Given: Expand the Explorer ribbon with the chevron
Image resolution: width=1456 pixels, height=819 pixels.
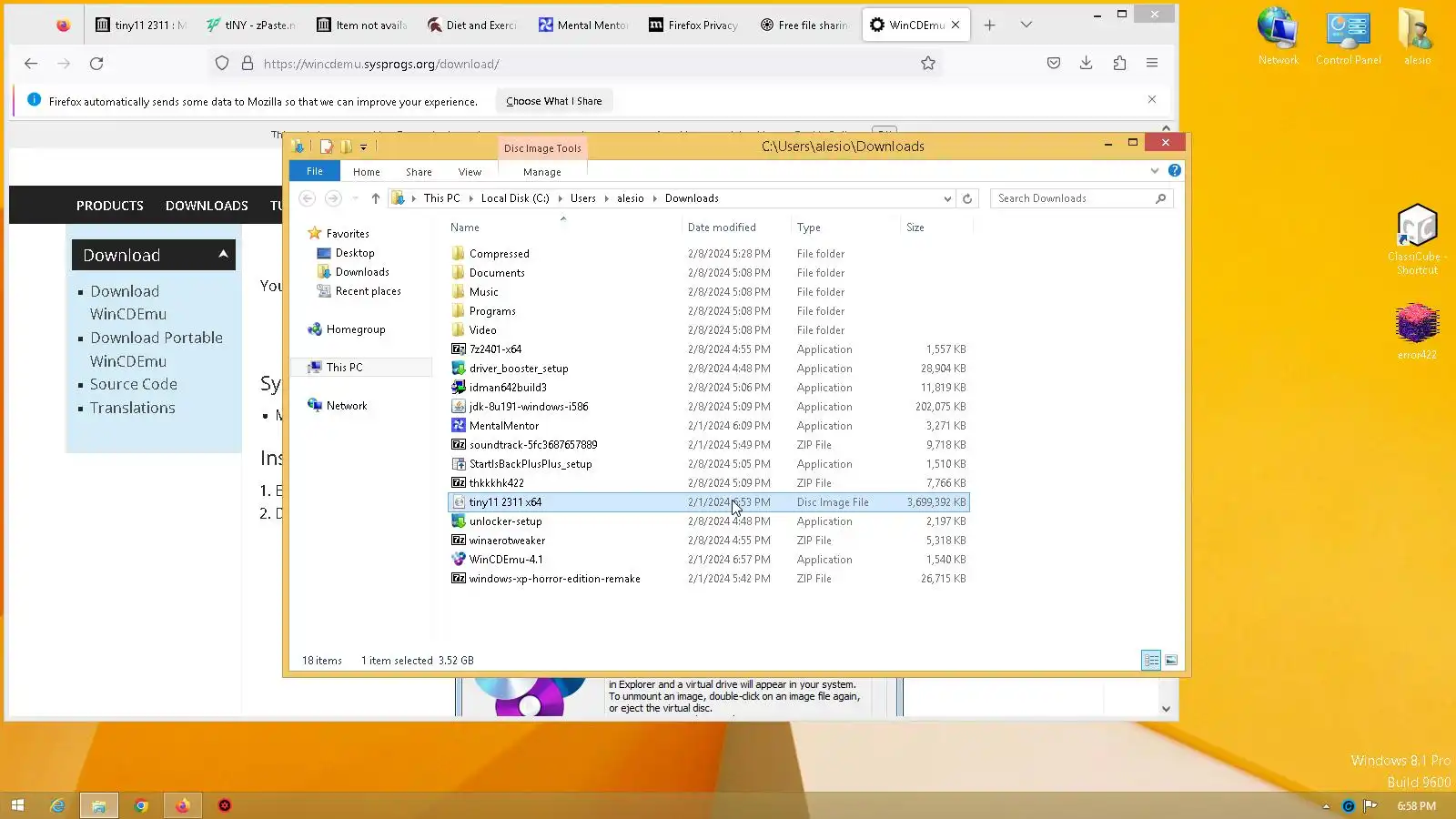Looking at the screenshot, I should pyautogui.click(x=1155, y=170).
